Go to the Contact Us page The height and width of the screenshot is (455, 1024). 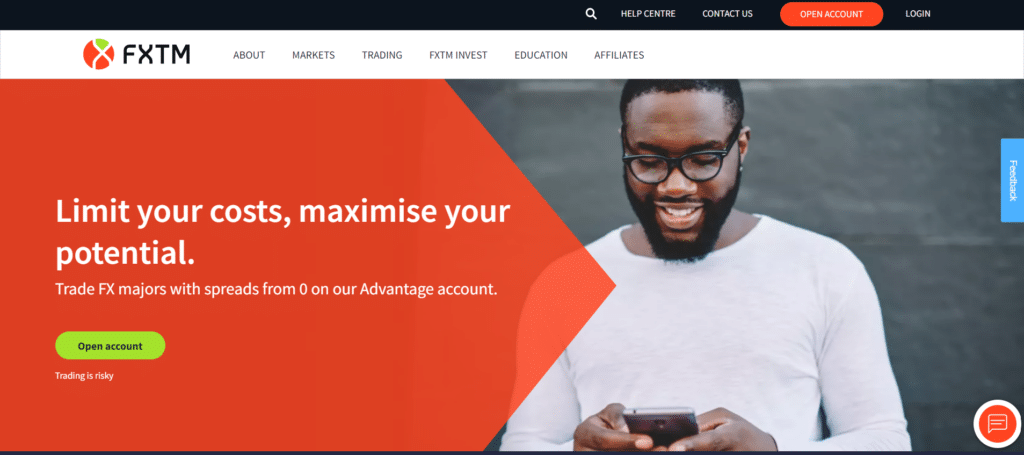pyautogui.click(x=727, y=14)
